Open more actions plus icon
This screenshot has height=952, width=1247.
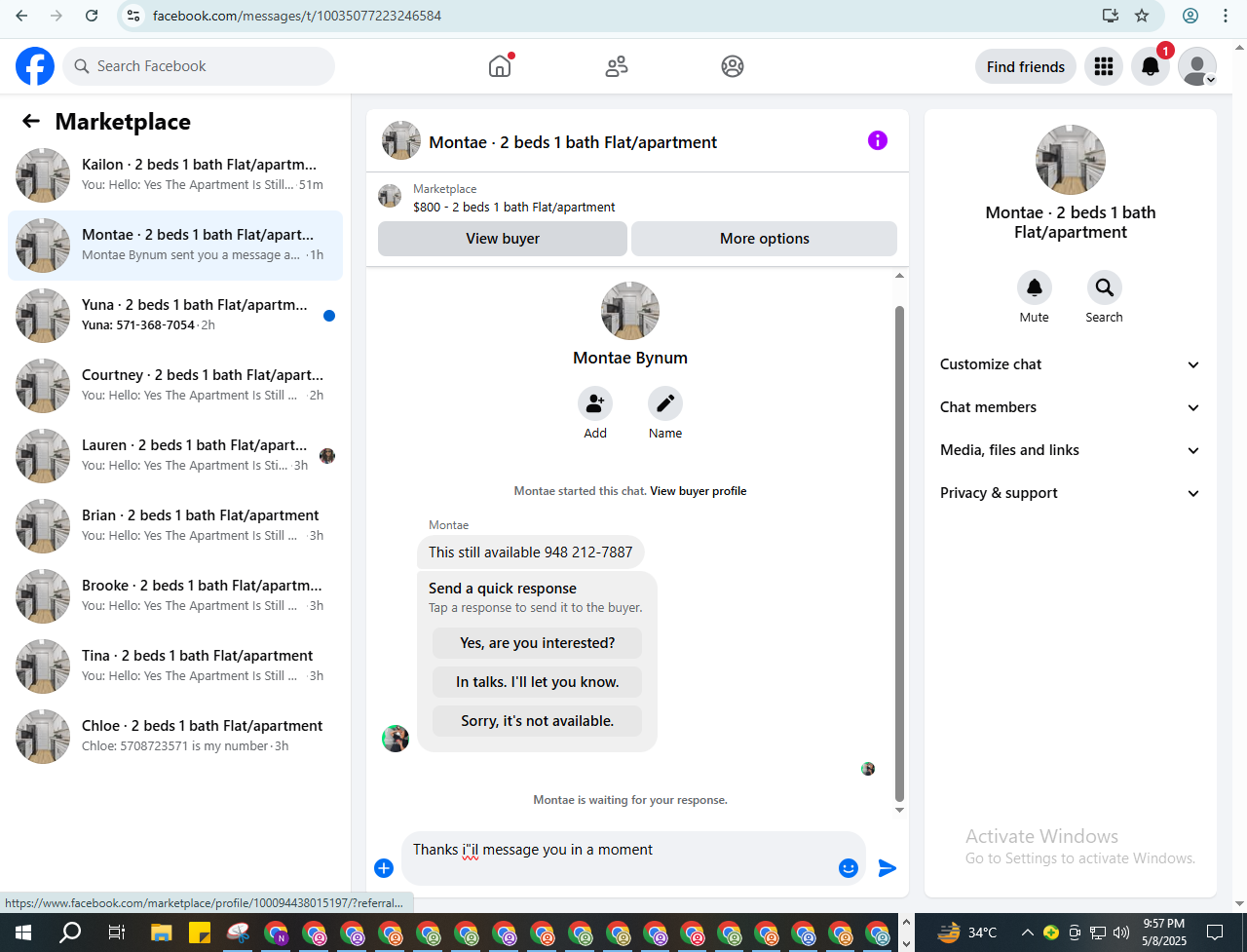384,868
